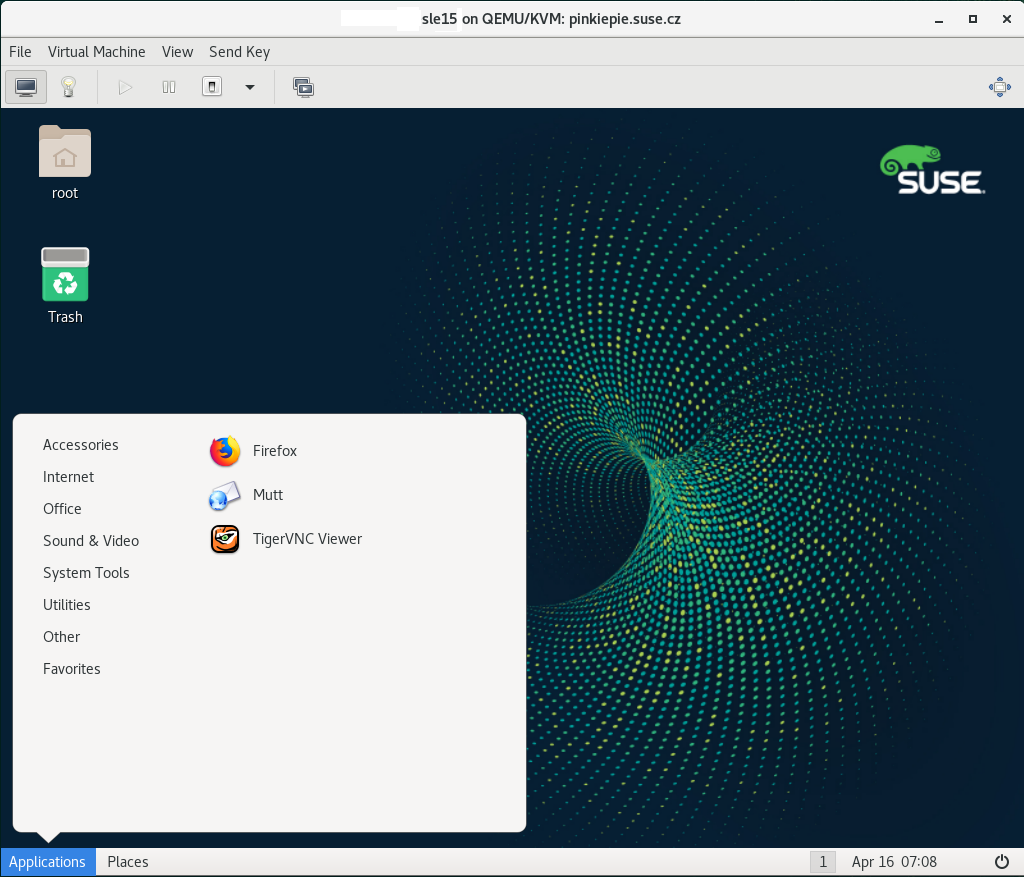Screen dimensions: 1024x877
Task: Click the shut down guest button
Action: pos(211,87)
